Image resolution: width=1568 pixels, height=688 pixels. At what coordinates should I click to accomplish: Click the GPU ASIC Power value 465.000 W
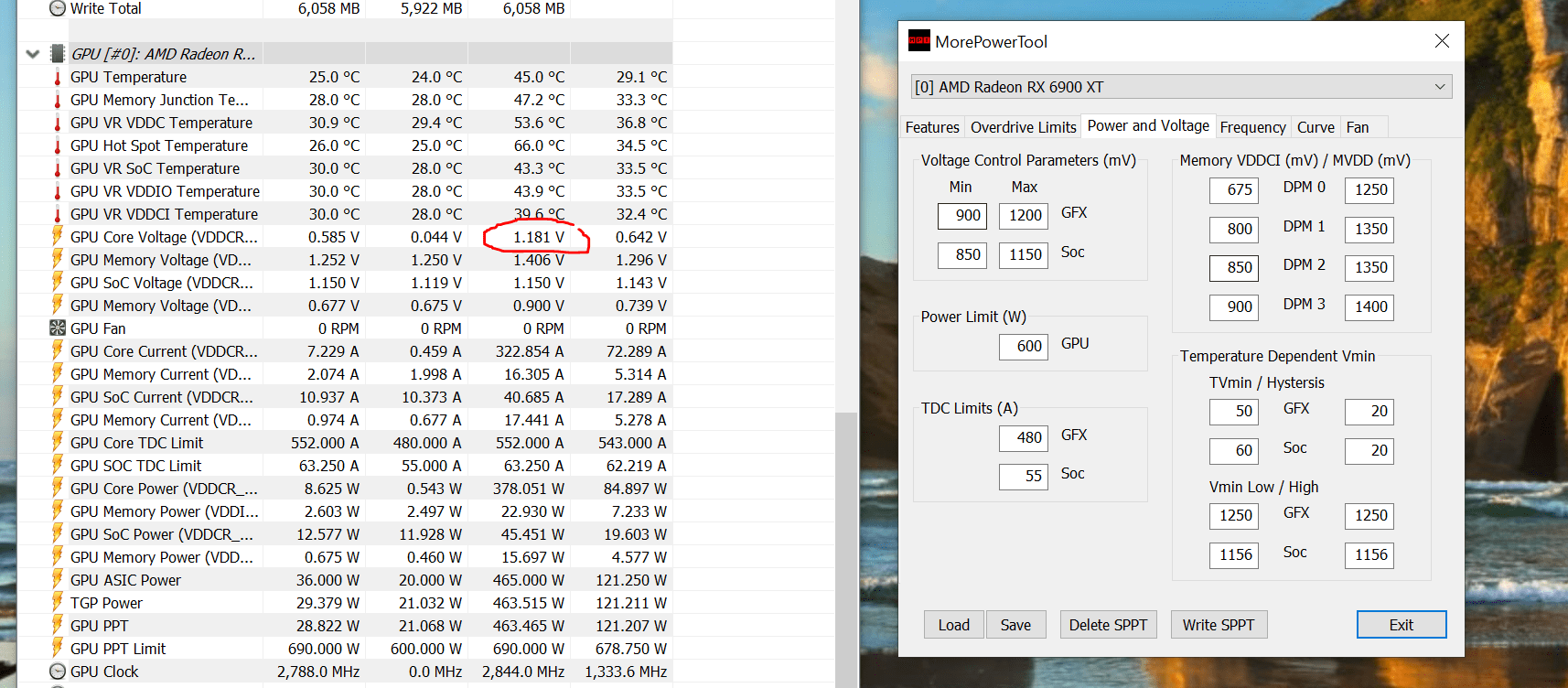[x=530, y=580]
